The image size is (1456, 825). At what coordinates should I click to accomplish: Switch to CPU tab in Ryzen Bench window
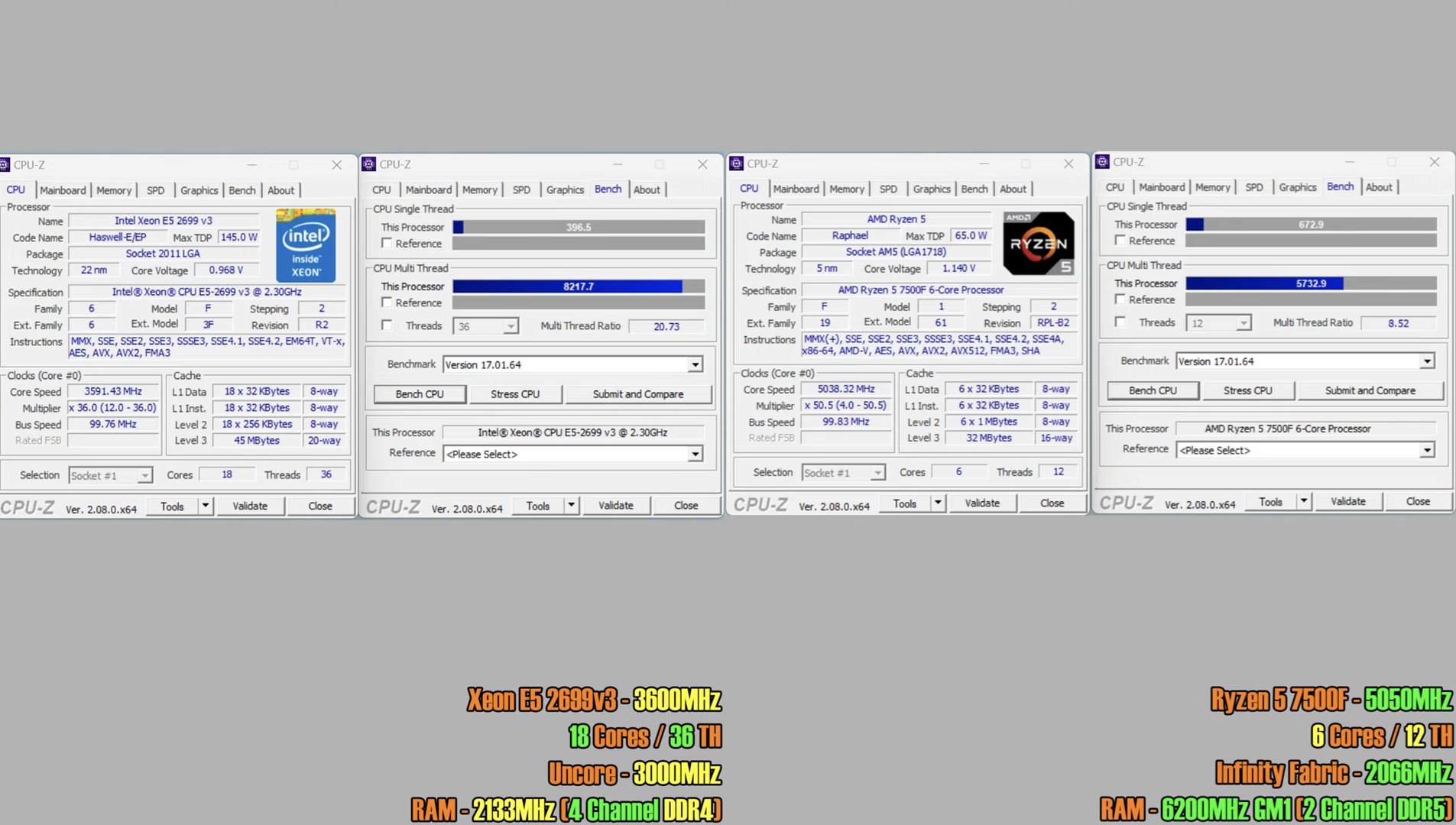tap(1115, 187)
